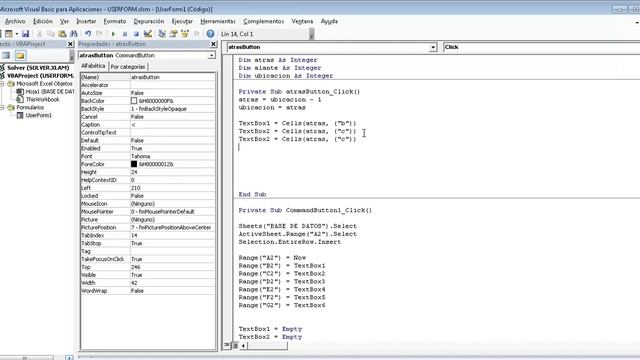
Task: Click the code line 'Private Sub atrasButton_Click()'
Action: [x=299, y=92]
